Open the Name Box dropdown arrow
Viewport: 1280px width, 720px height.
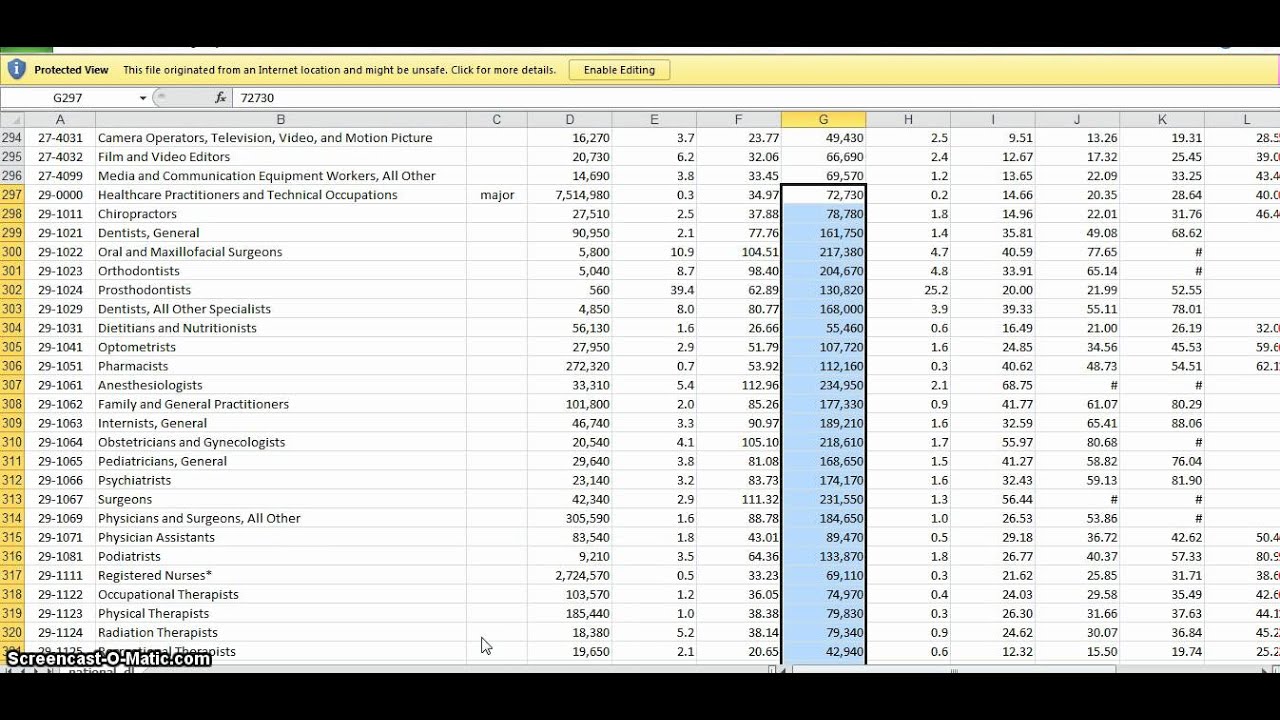click(143, 98)
